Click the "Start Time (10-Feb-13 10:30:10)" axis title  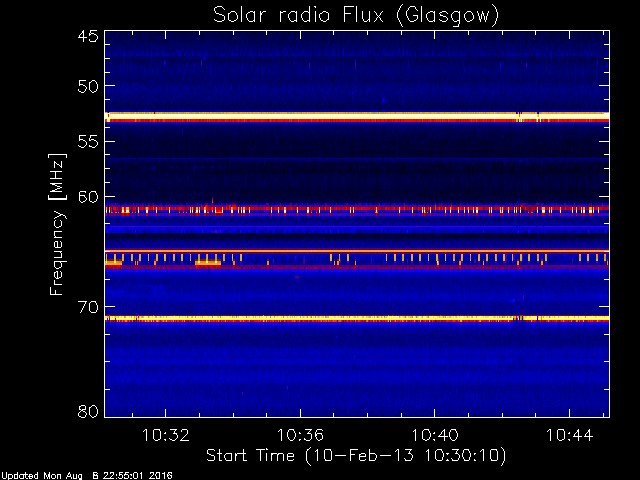point(356,456)
